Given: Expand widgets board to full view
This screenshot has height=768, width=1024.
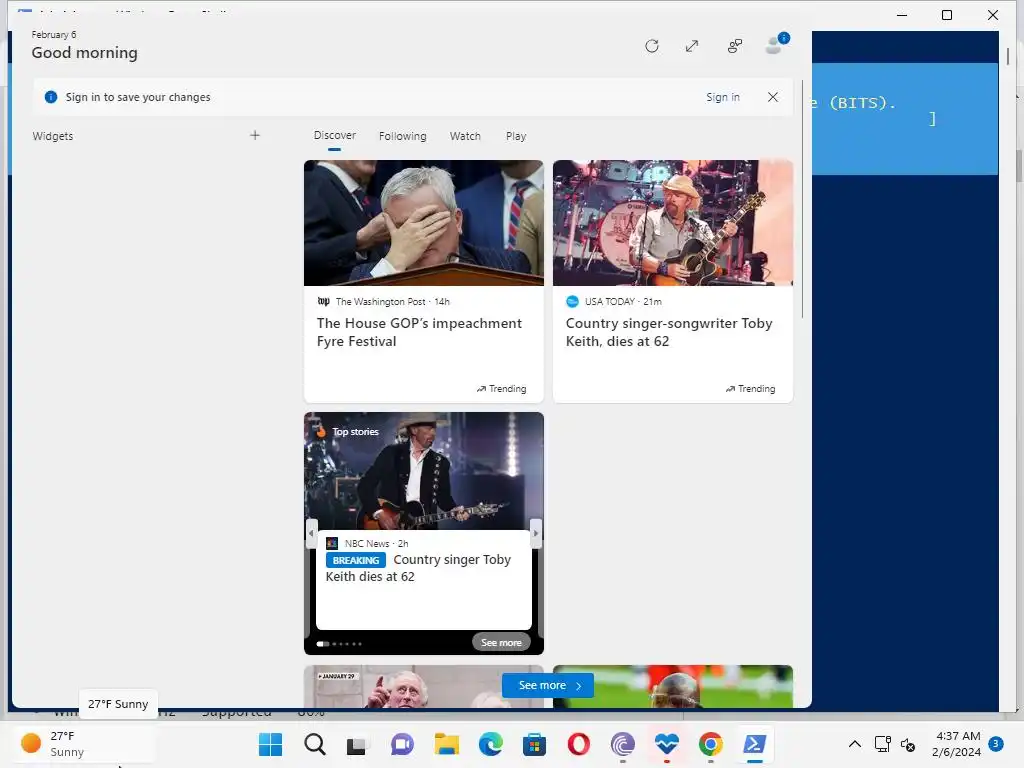Looking at the screenshot, I should (692, 46).
